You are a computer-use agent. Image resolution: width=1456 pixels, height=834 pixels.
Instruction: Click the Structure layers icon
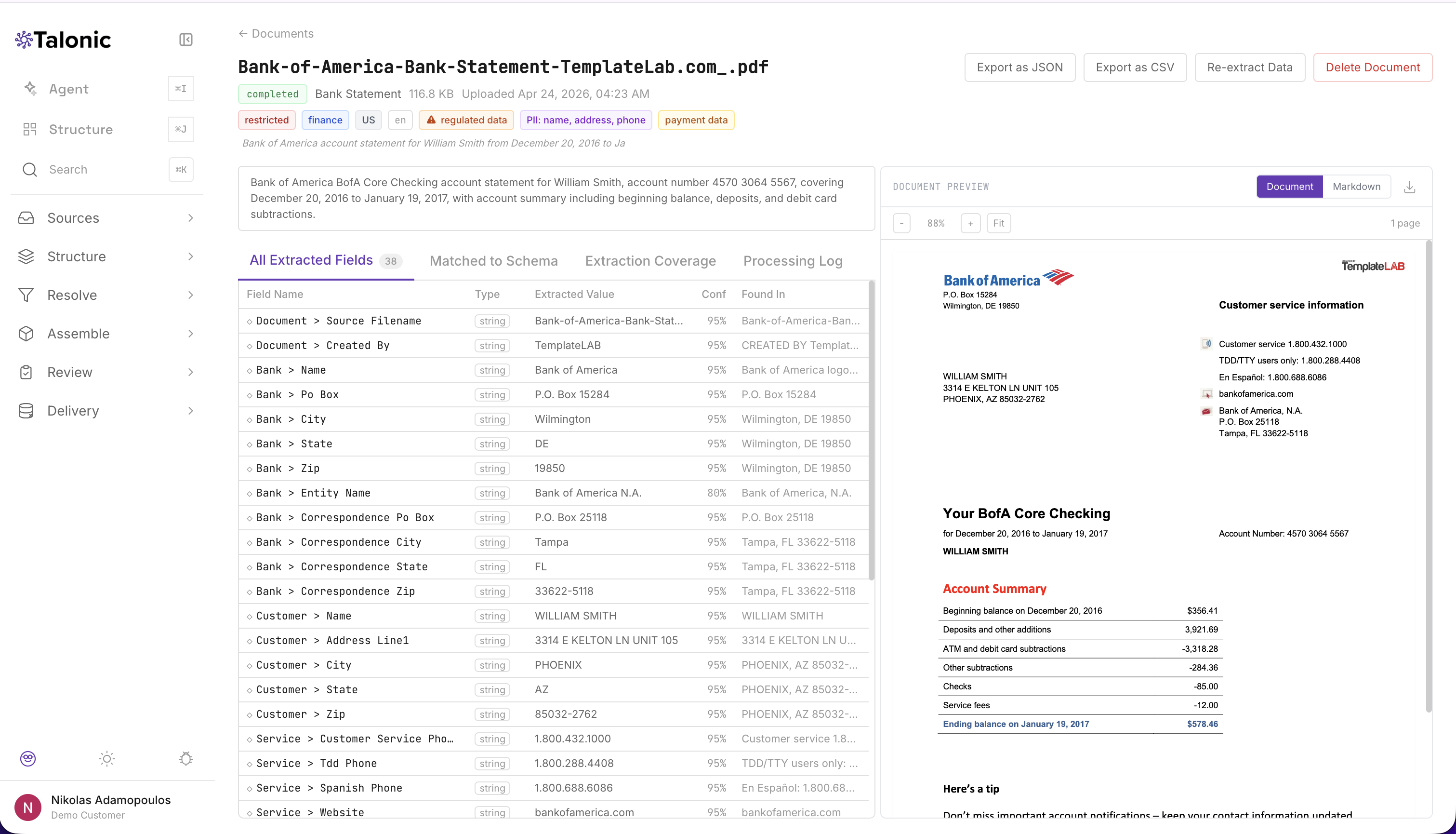(x=26, y=256)
